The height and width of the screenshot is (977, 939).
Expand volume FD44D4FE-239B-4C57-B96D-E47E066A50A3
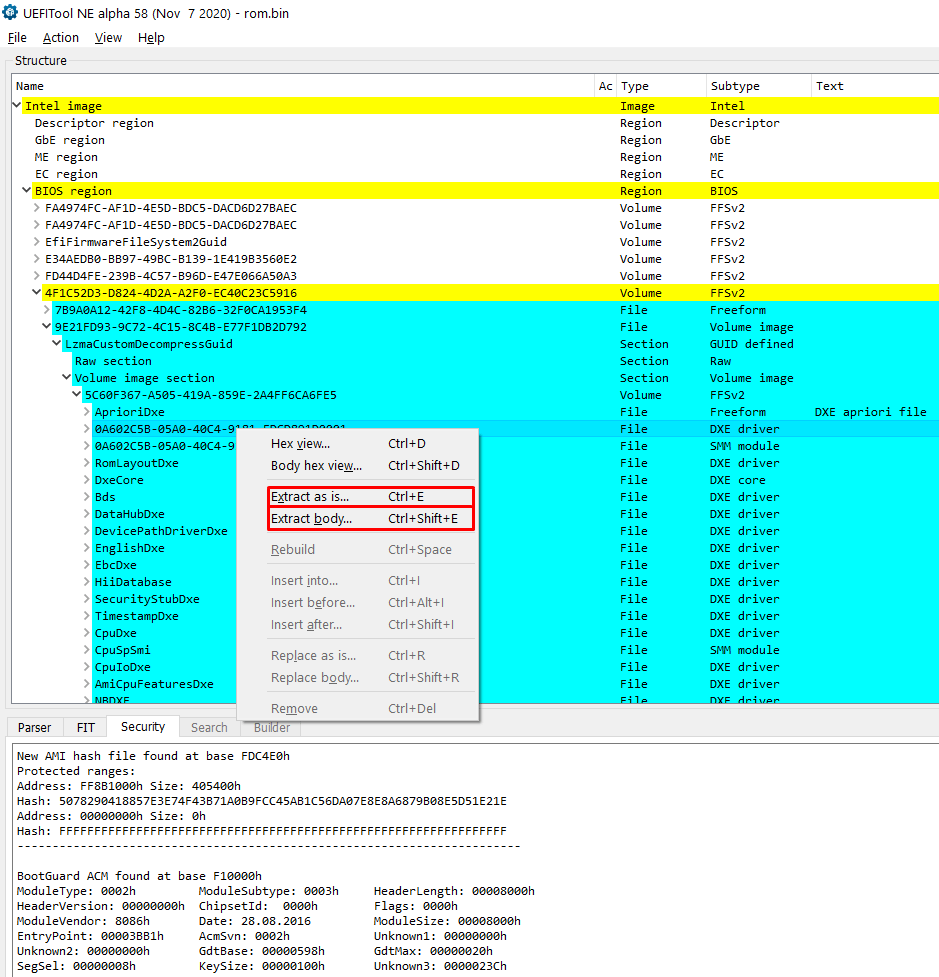click(x=37, y=275)
